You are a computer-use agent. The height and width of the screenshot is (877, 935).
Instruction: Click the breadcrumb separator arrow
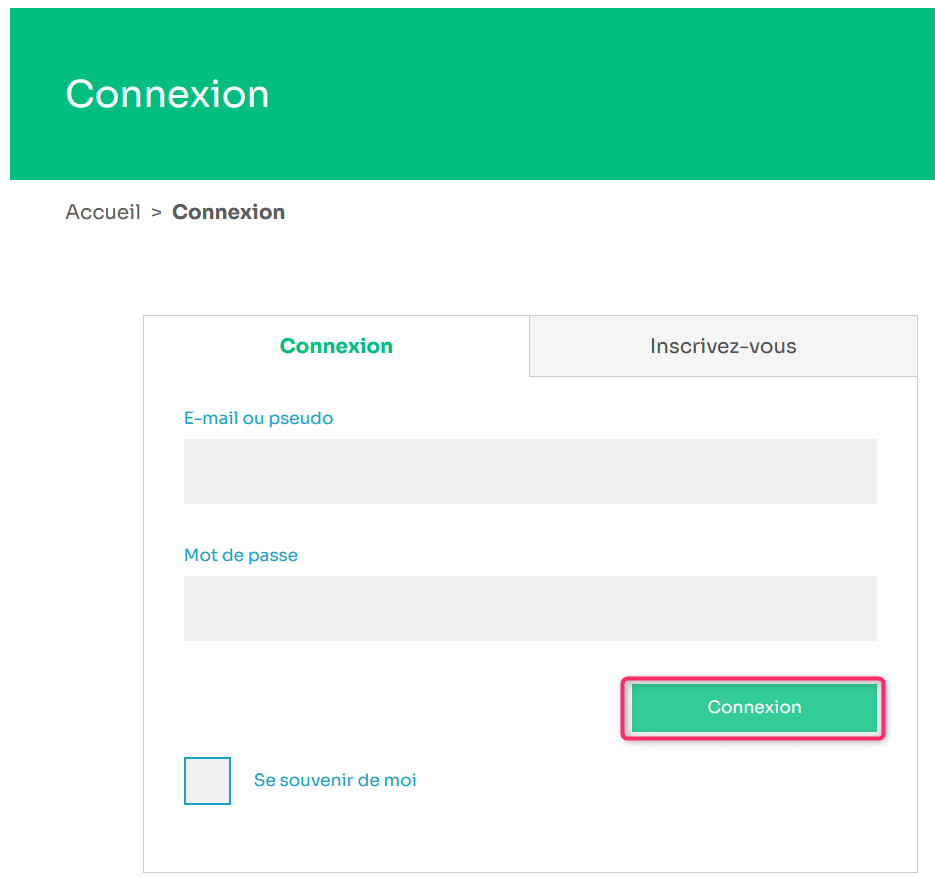coord(156,212)
